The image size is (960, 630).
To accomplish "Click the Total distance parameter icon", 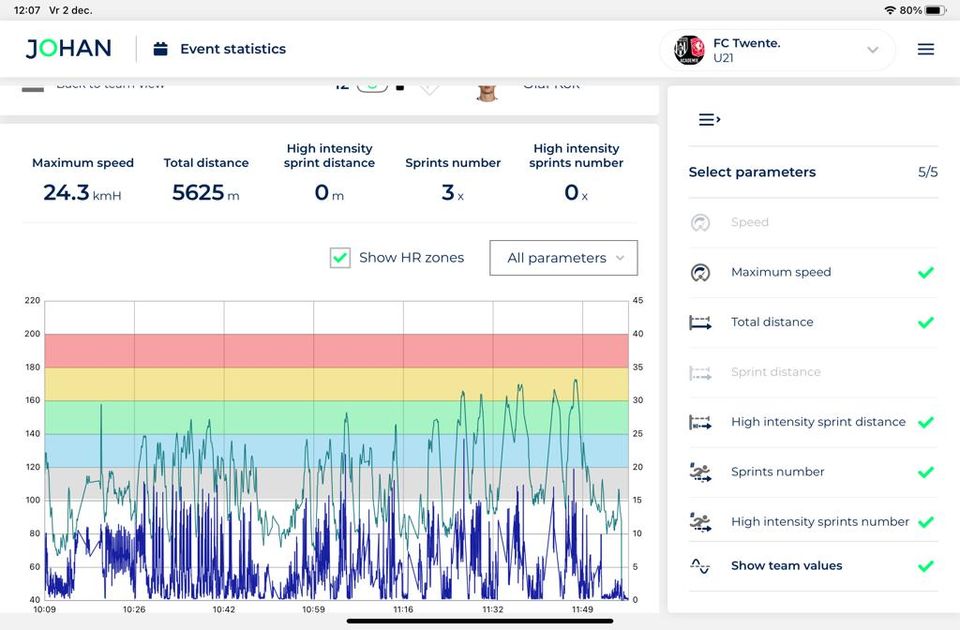I will click(x=700, y=322).
